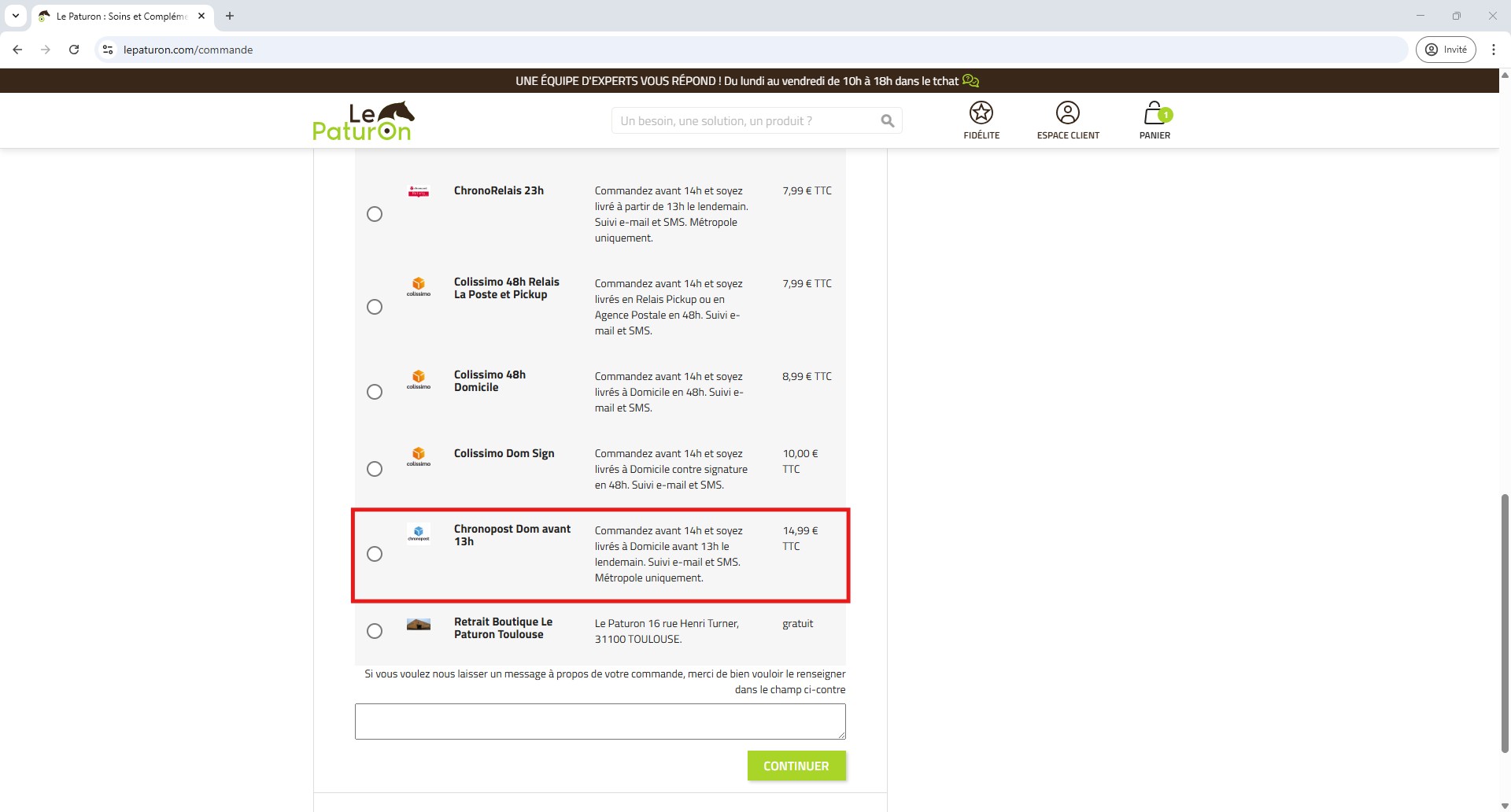Click the site information icon in address bar
The width and height of the screenshot is (1511, 812).
pos(109,50)
